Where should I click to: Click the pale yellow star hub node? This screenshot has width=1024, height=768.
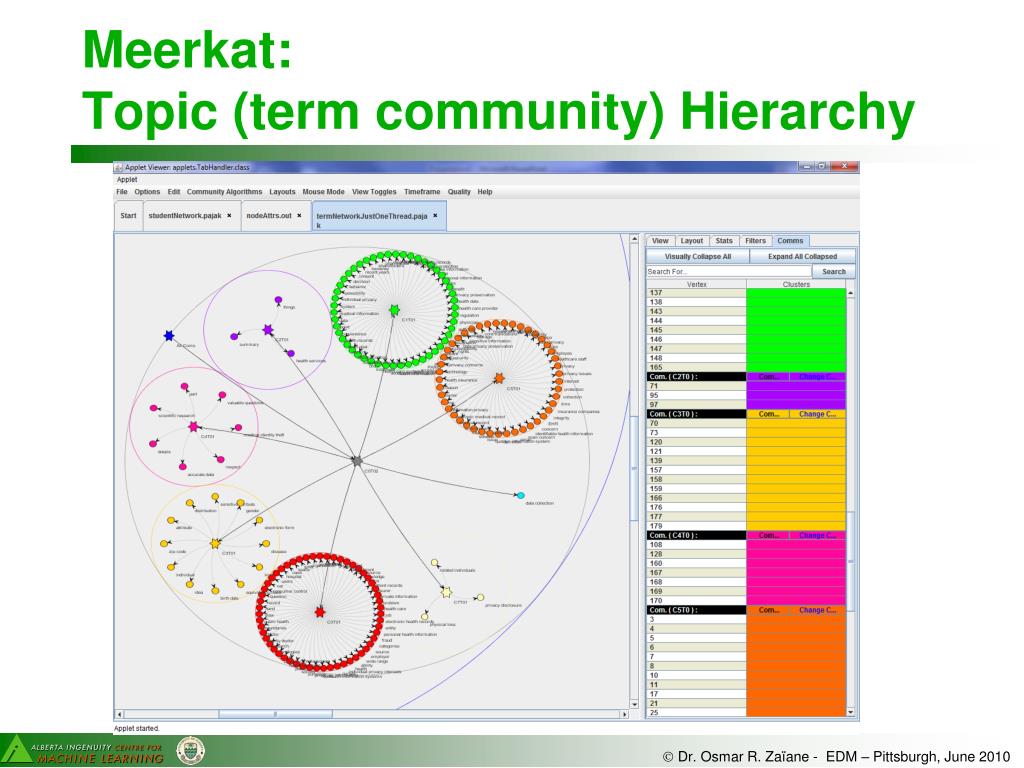[x=446, y=592]
